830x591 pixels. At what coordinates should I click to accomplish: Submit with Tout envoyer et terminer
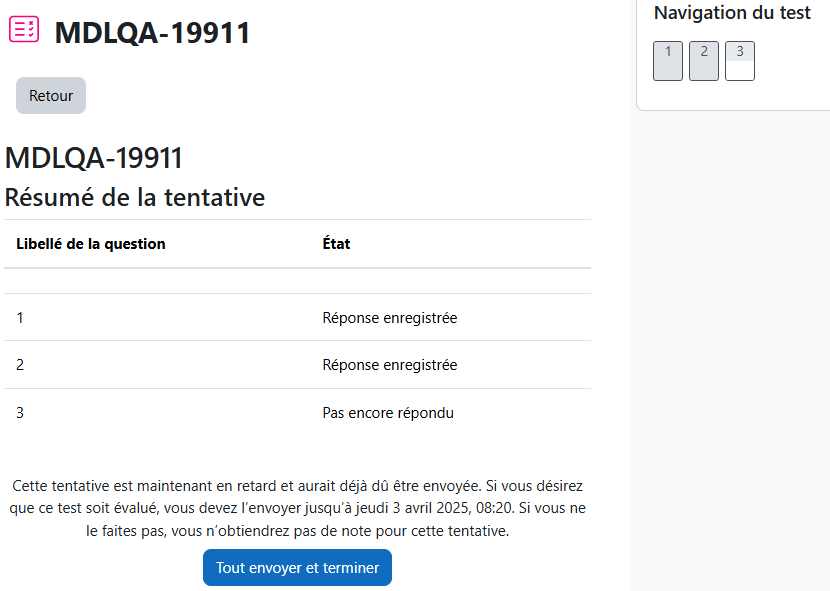[297, 568]
